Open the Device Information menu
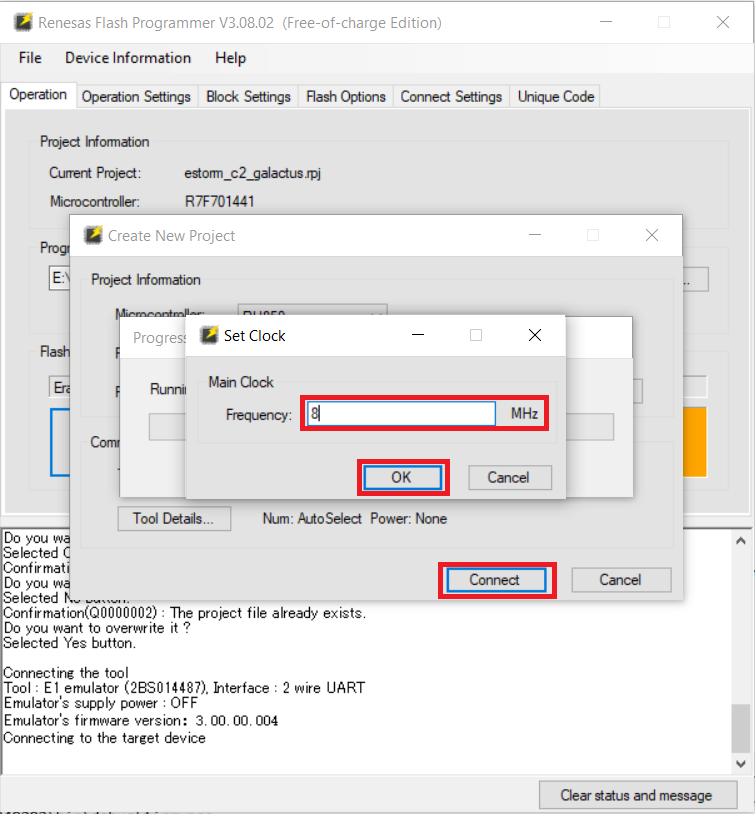The width and height of the screenshot is (755, 814). click(128, 58)
